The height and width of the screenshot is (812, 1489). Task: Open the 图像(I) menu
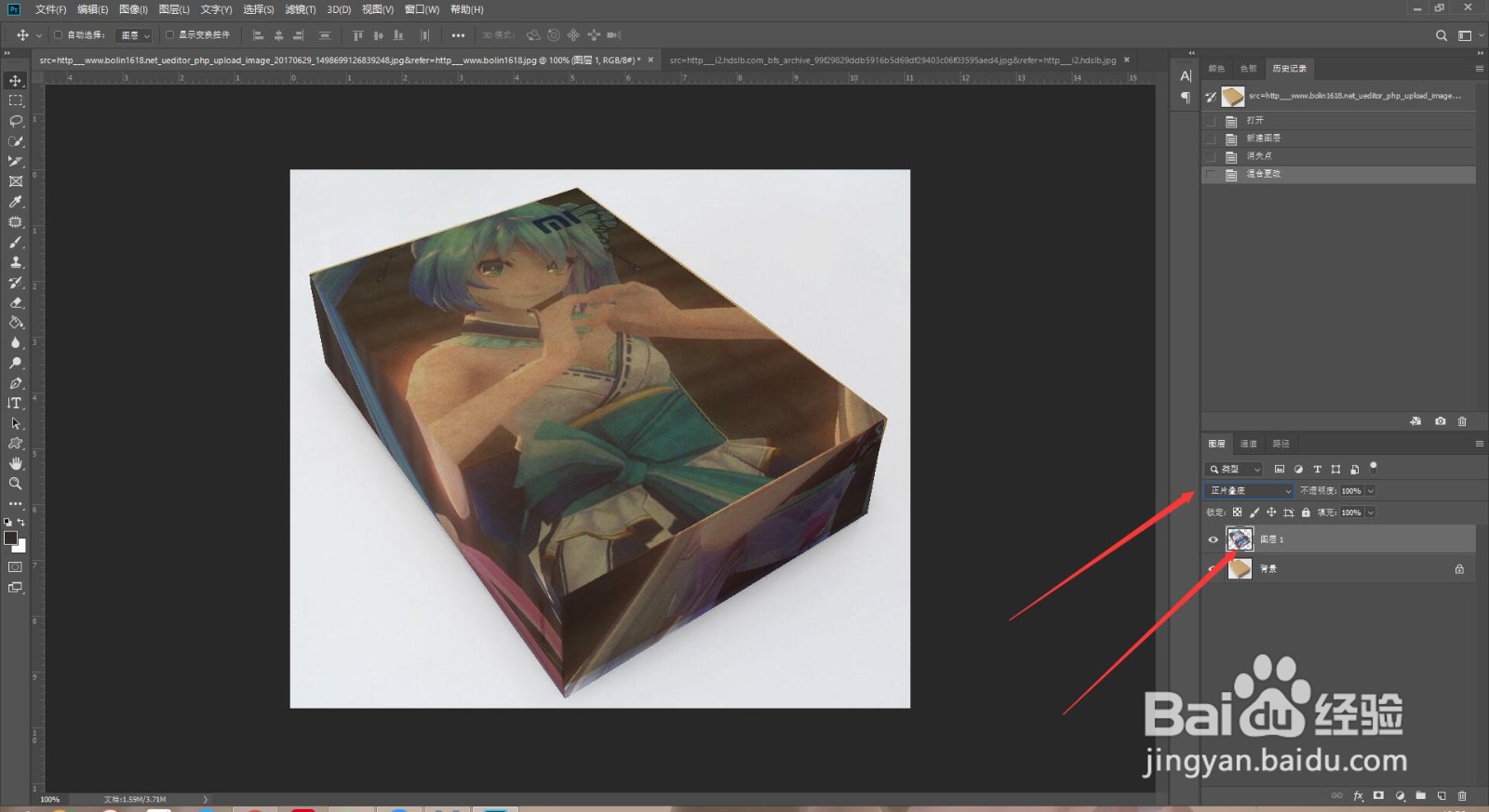coord(133,9)
